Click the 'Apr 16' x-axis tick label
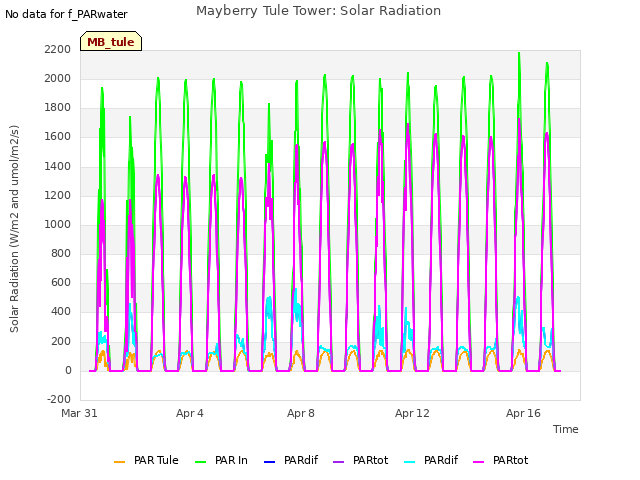Image resolution: width=640 pixels, height=480 pixels. pos(523,413)
